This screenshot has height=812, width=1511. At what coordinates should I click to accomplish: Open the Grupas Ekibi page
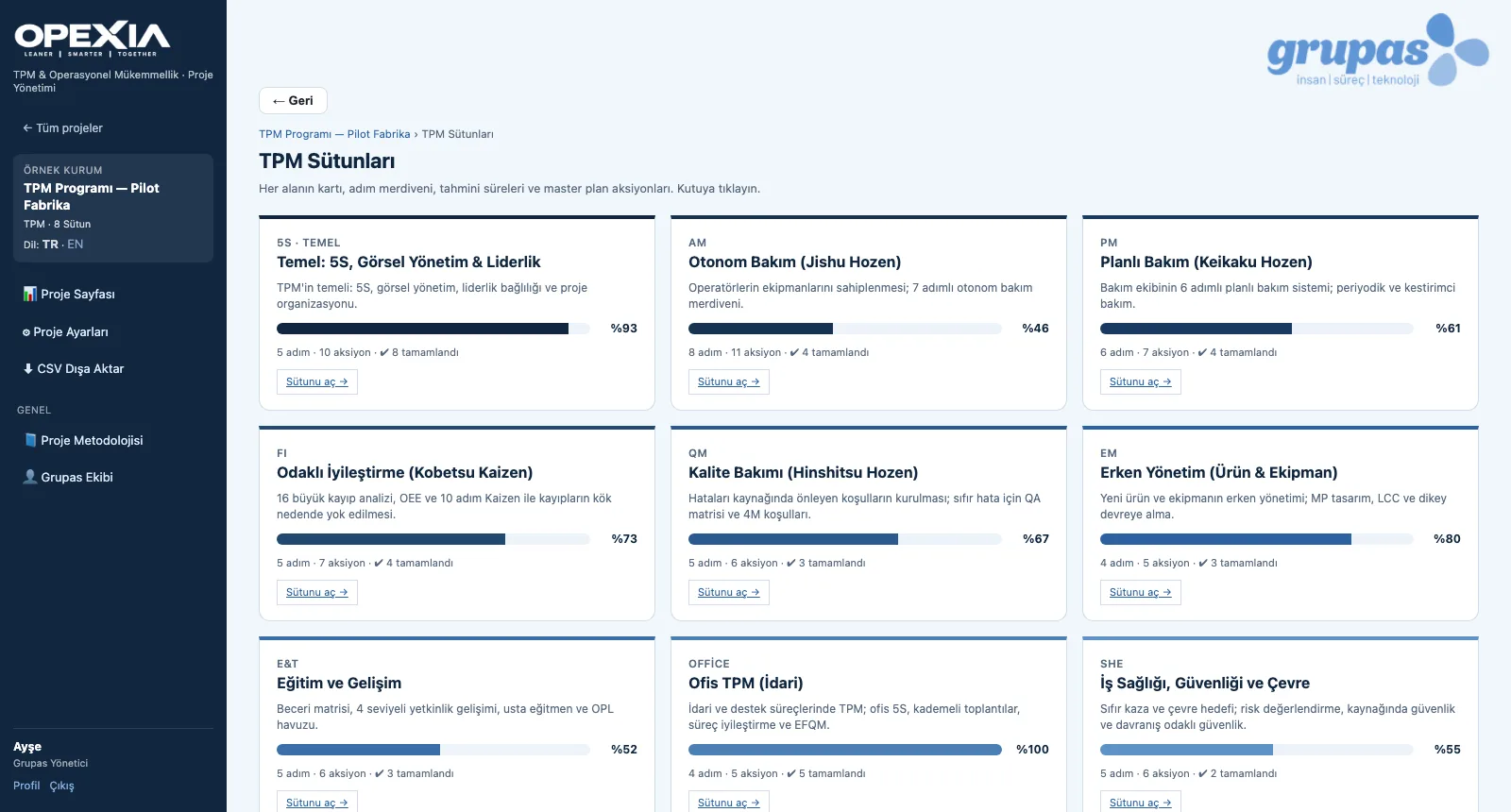(x=113, y=477)
